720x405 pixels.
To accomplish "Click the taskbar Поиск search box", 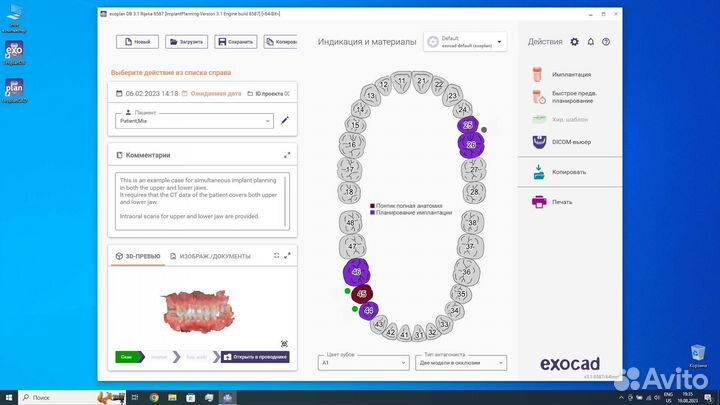I will pos(72,397).
